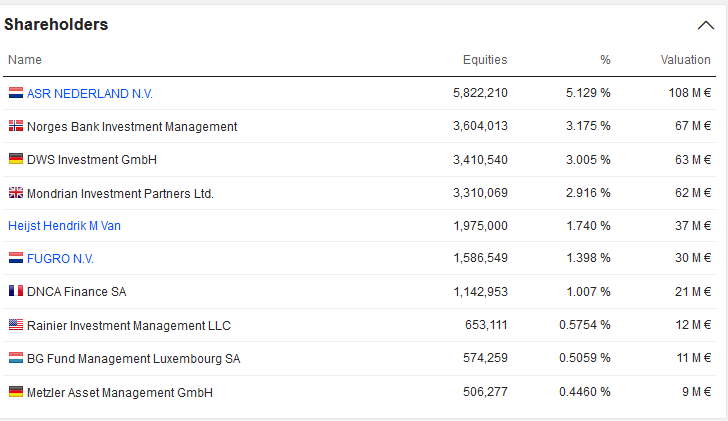Click the % column header
Viewport: 728px width, 421px height.
[605, 60]
